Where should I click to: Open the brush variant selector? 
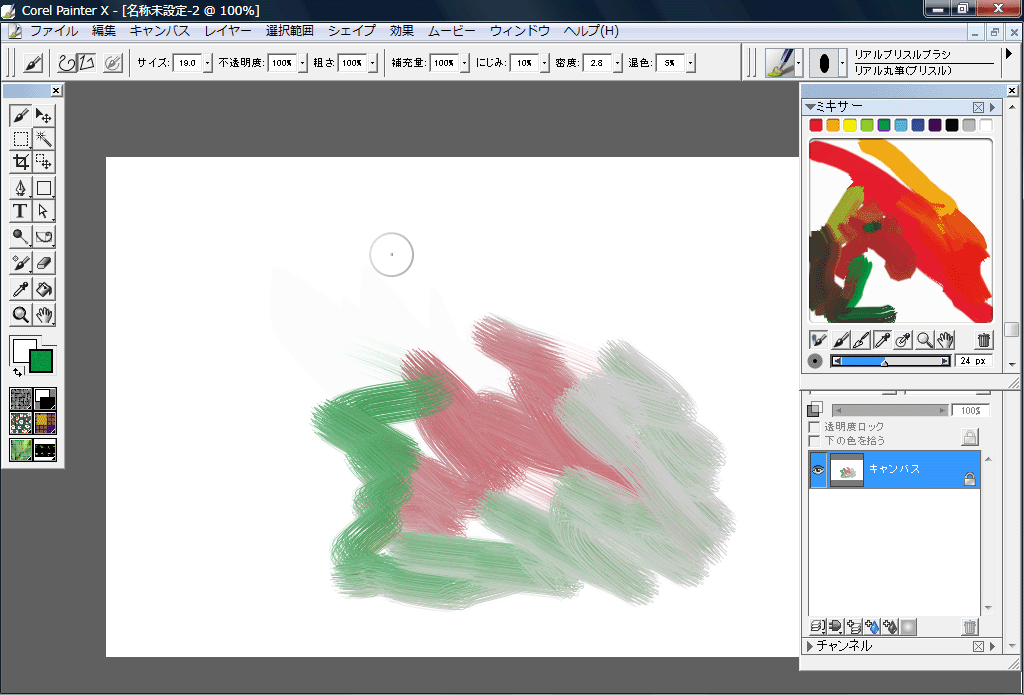click(827, 63)
